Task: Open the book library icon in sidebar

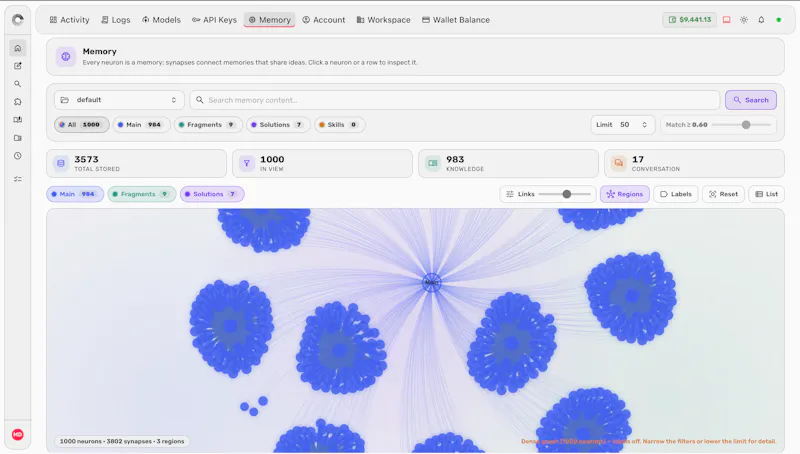Action: point(18,119)
